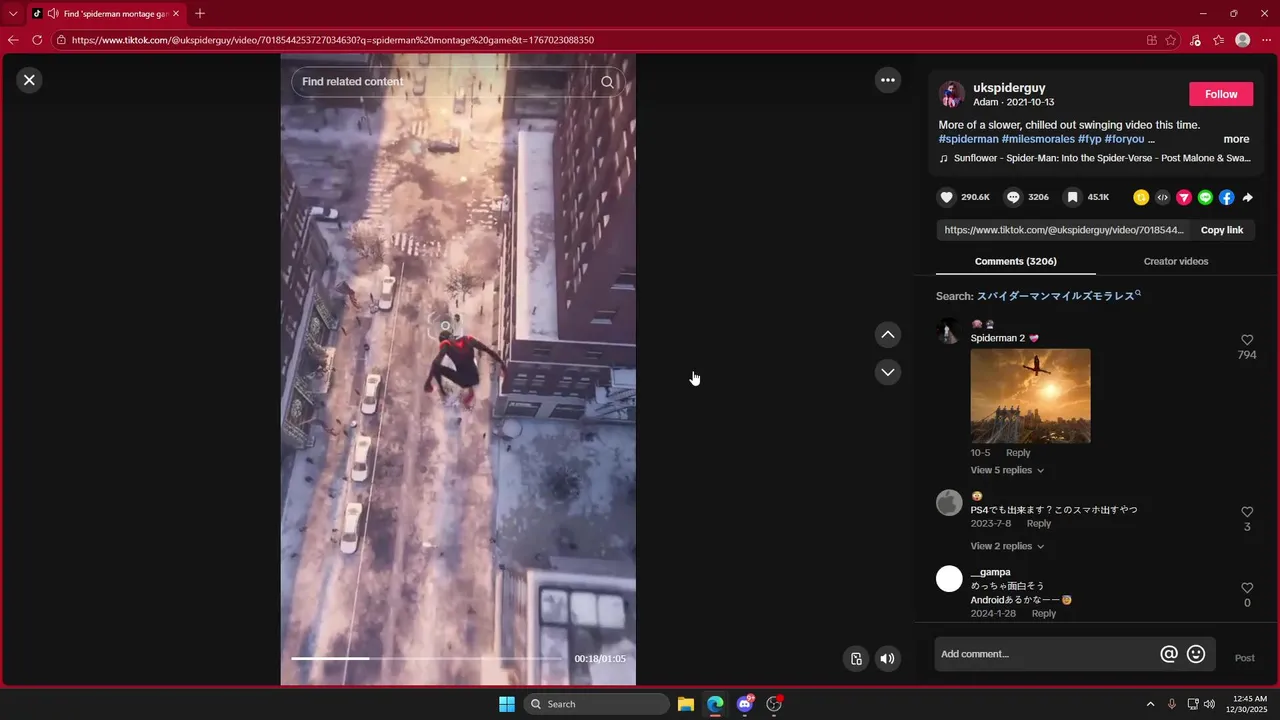Screen dimensions: 1280x720
Task: Open ukspiderguy's profile avatar
Action: (951, 94)
